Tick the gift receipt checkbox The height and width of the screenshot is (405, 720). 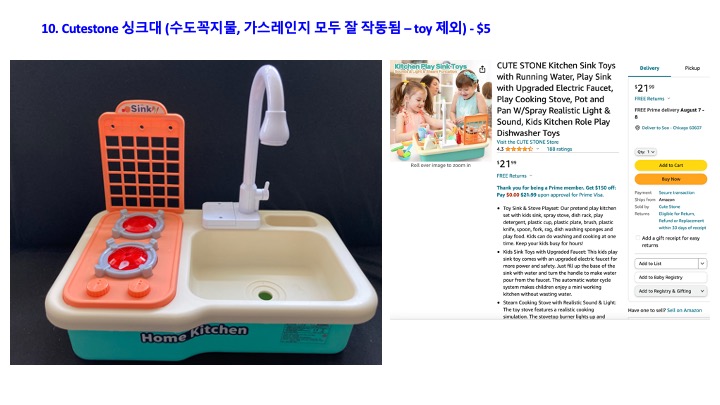coord(637,238)
